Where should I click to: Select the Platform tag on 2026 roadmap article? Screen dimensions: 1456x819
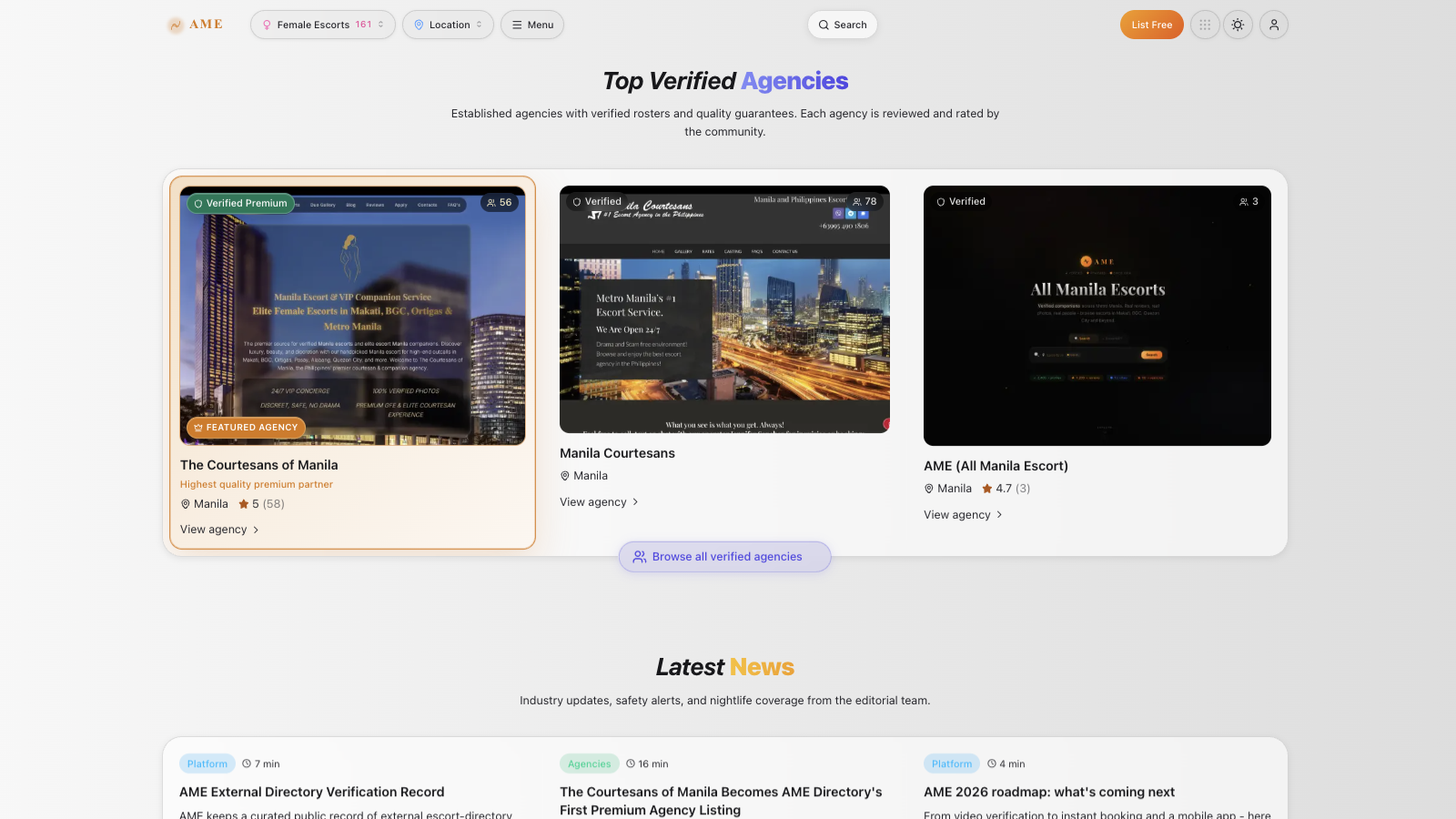coord(952,764)
